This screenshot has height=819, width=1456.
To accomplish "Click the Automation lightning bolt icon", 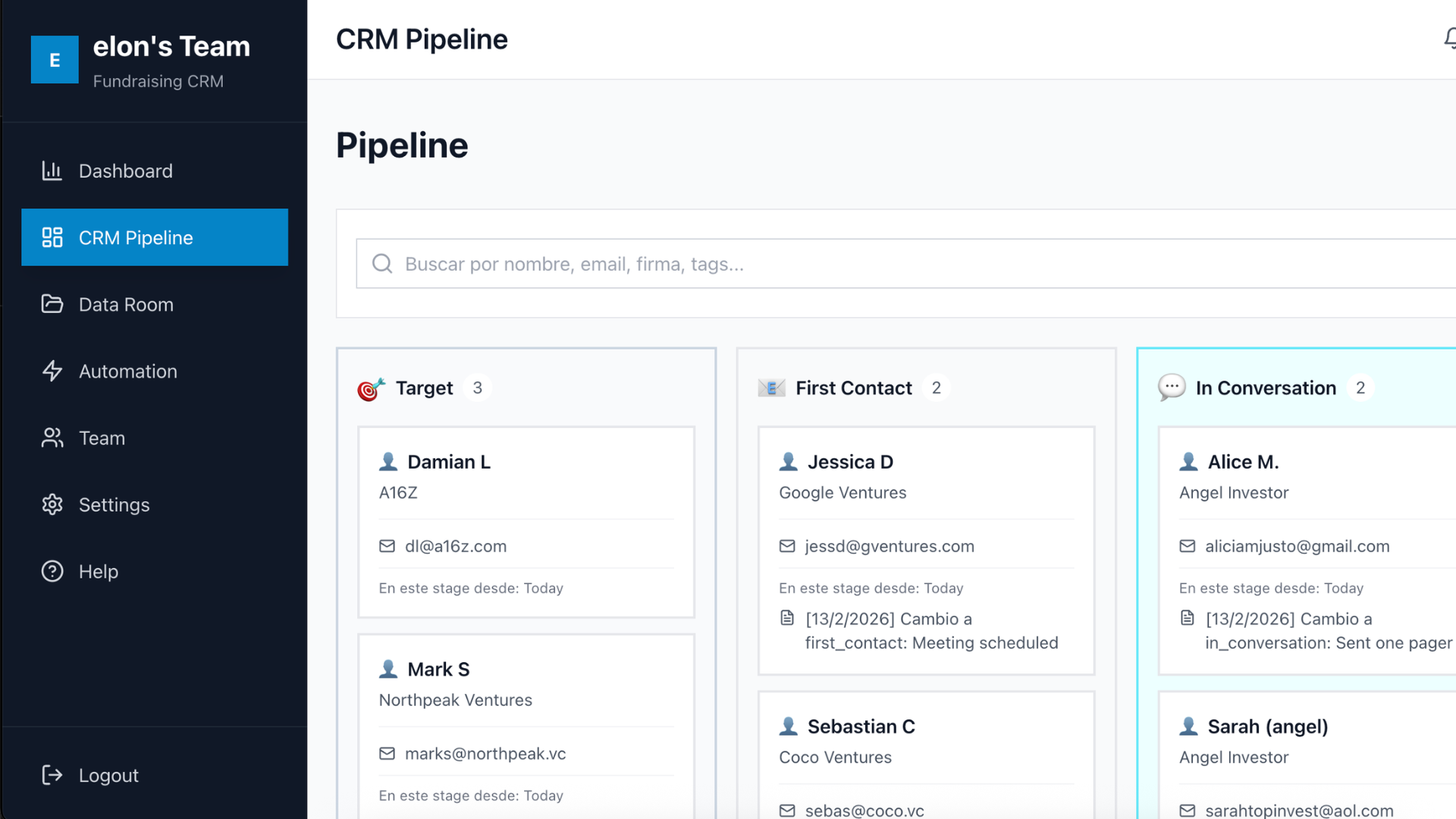I will click(x=52, y=371).
